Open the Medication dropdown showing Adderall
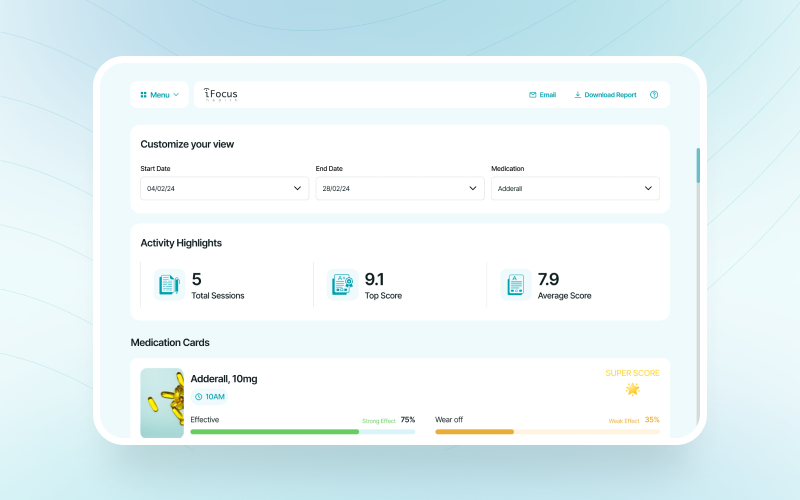 click(x=576, y=188)
